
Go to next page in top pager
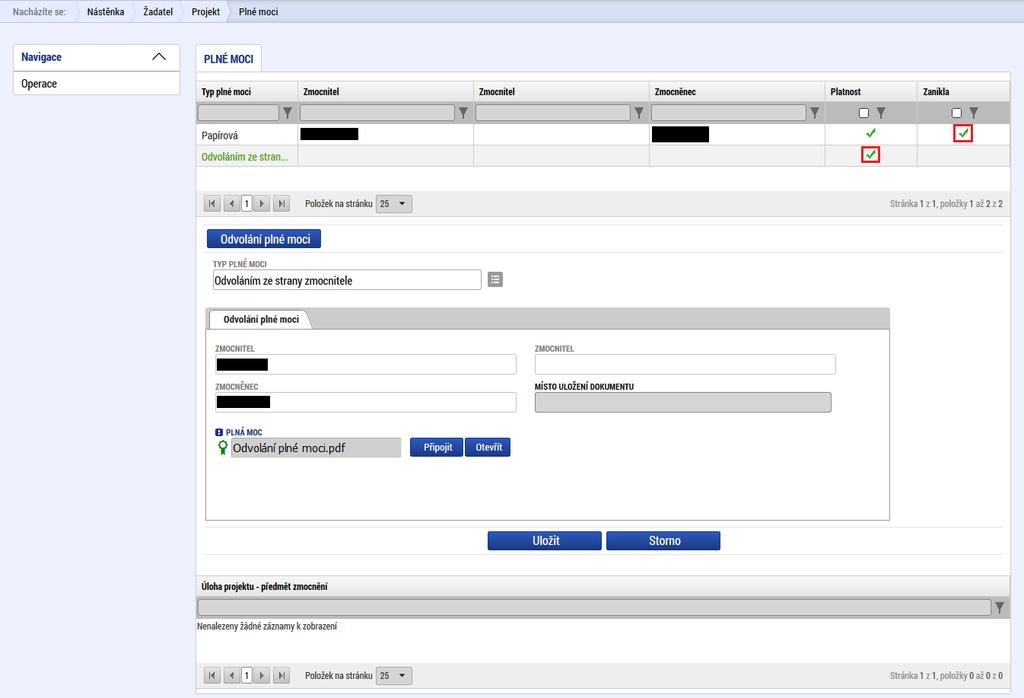point(262,204)
